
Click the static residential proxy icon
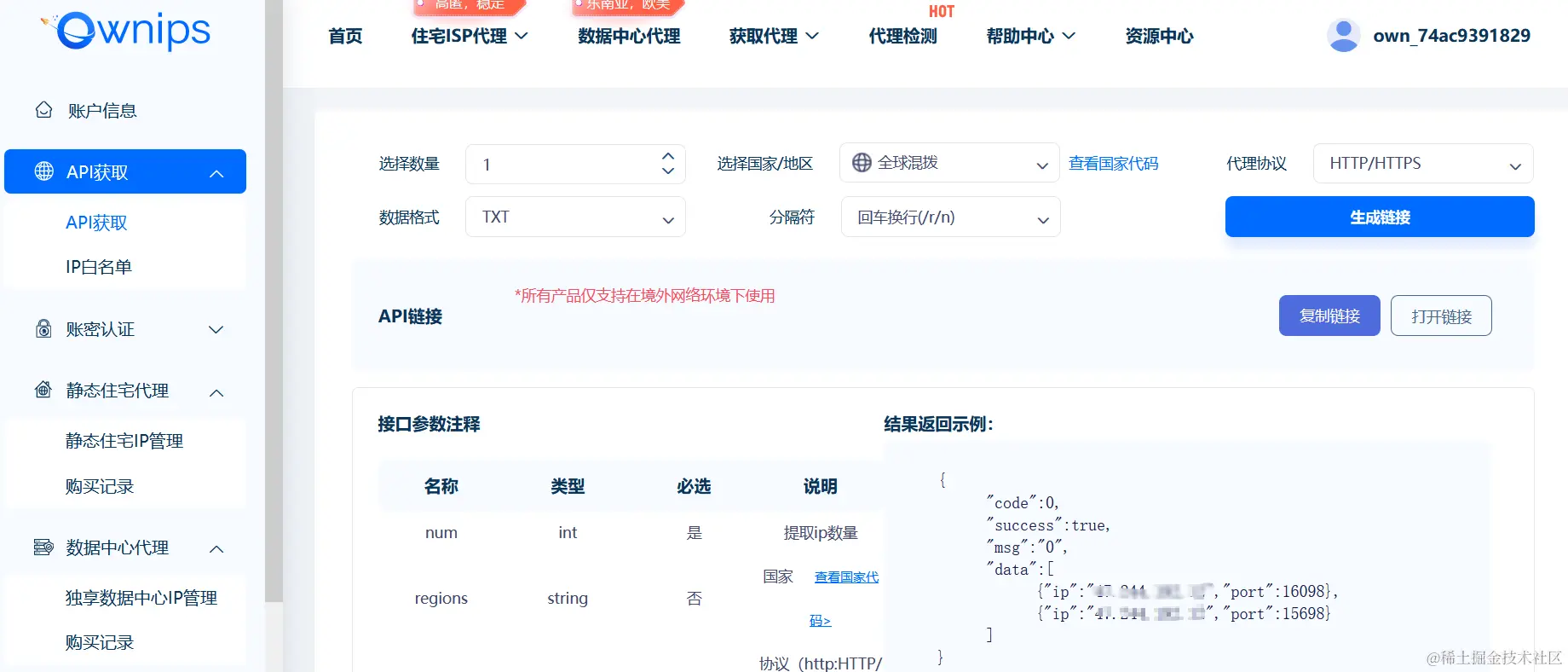pos(43,391)
